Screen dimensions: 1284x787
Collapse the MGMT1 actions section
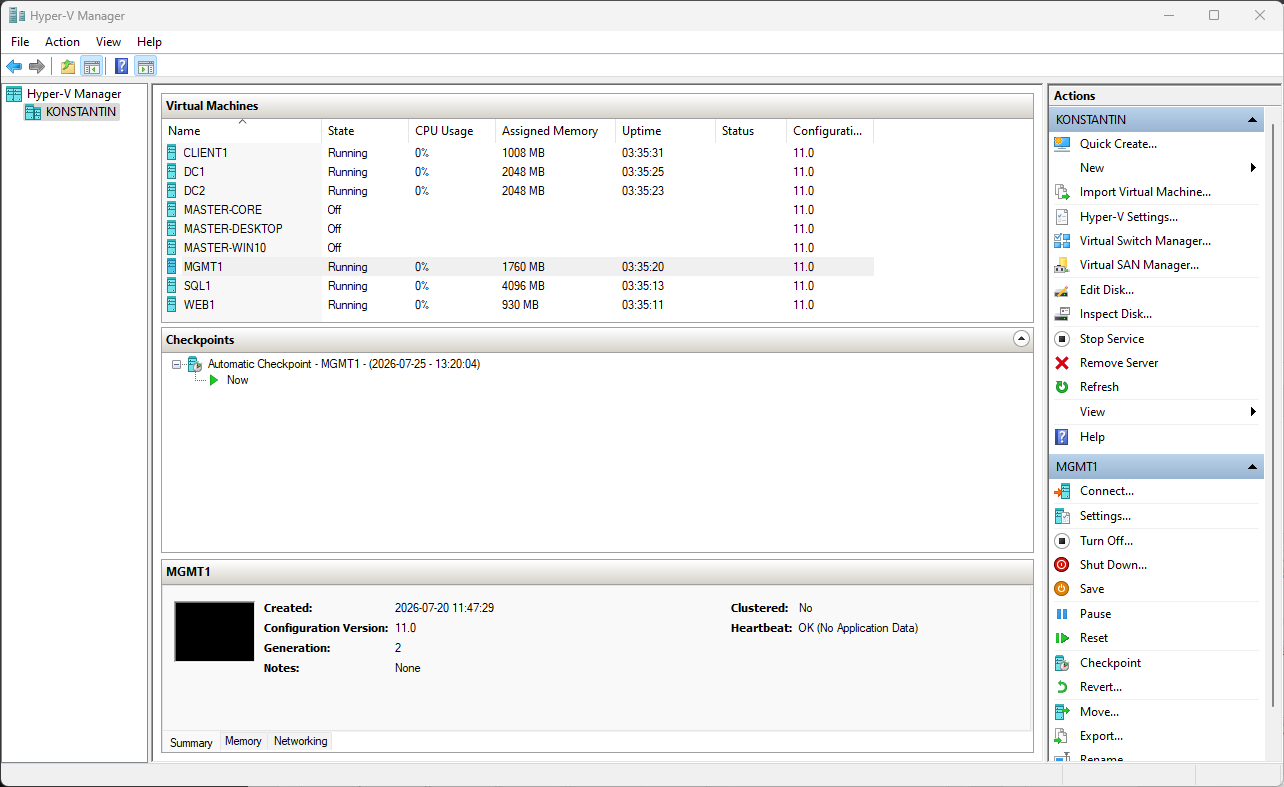pos(1253,467)
